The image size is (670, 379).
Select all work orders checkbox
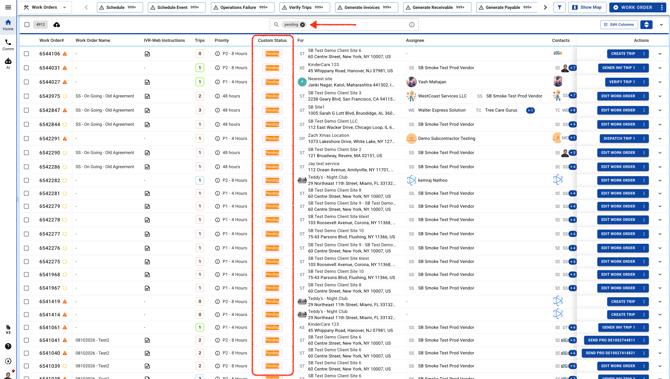click(x=27, y=25)
